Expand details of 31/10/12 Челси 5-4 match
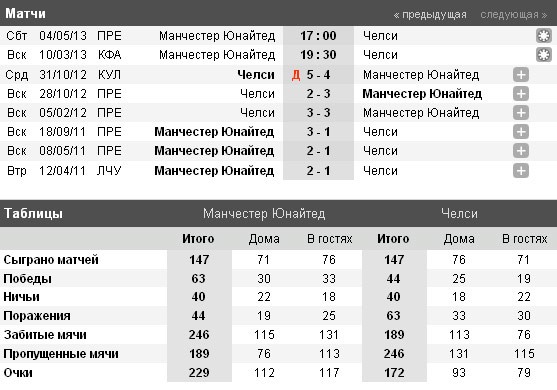The width and height of the screenshot is (557, 390). [521, 75]
